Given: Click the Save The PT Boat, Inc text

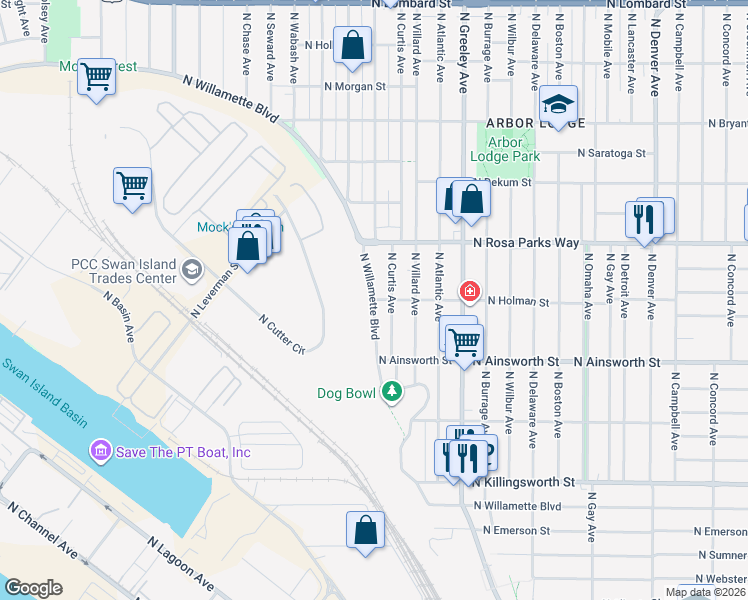Looking at the screenshot, I should tap(183, 452).
